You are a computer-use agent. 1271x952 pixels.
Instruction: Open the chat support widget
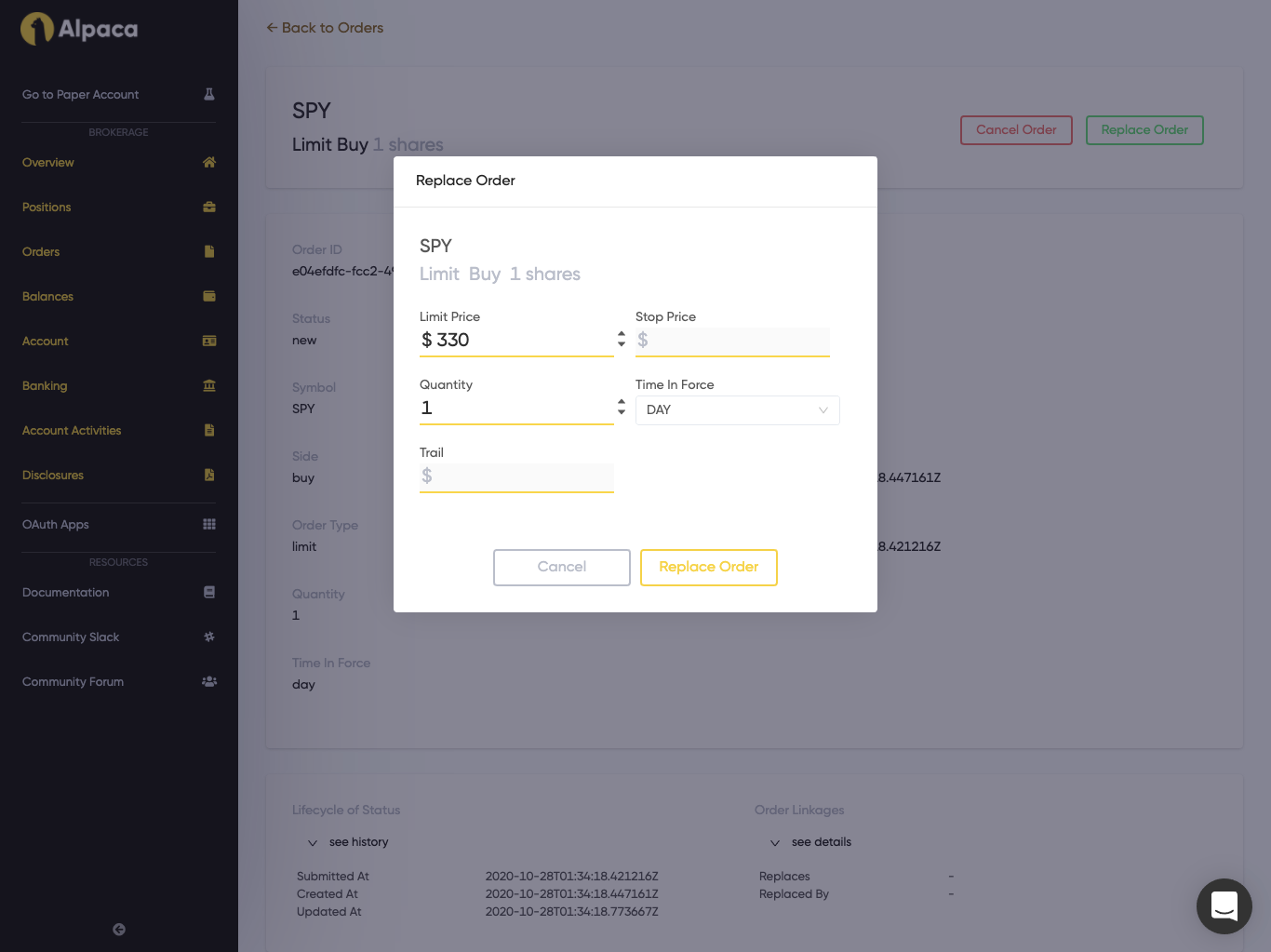coord(1224,906)
